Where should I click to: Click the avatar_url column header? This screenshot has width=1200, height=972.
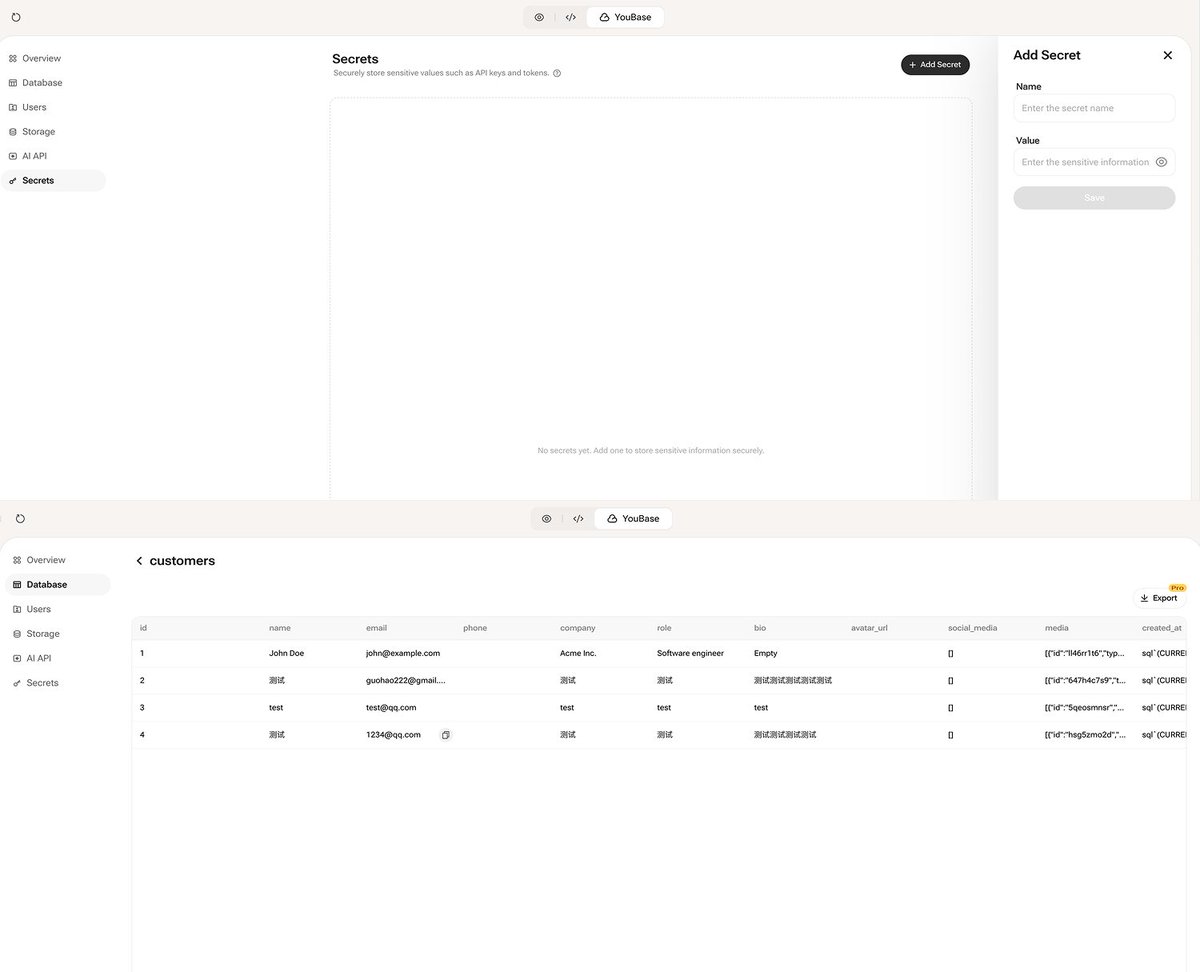(x=869, y=628)
